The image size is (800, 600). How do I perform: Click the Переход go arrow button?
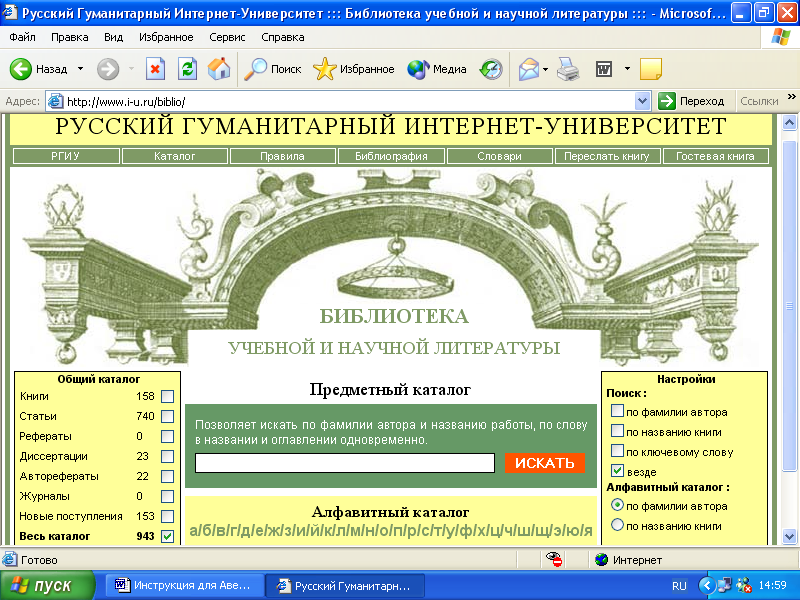click(691, 101)
